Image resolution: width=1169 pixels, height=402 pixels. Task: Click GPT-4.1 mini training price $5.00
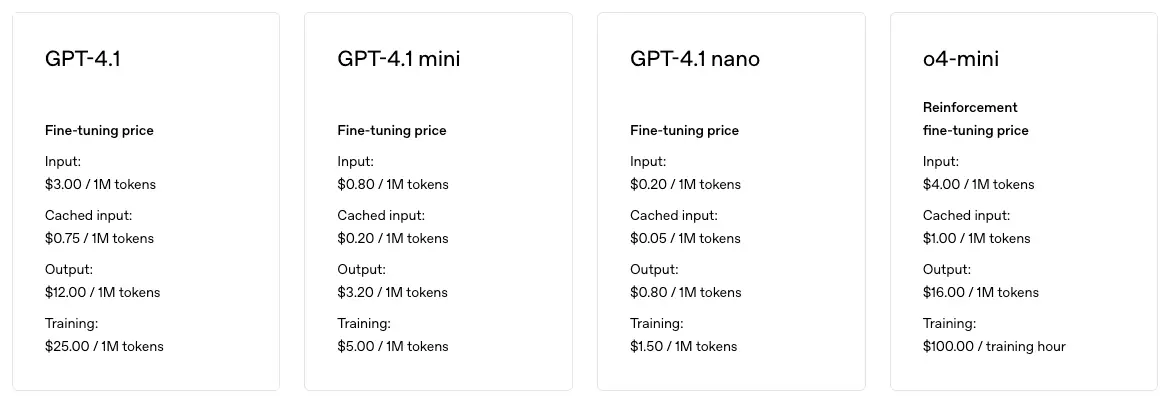coord(393,346)
